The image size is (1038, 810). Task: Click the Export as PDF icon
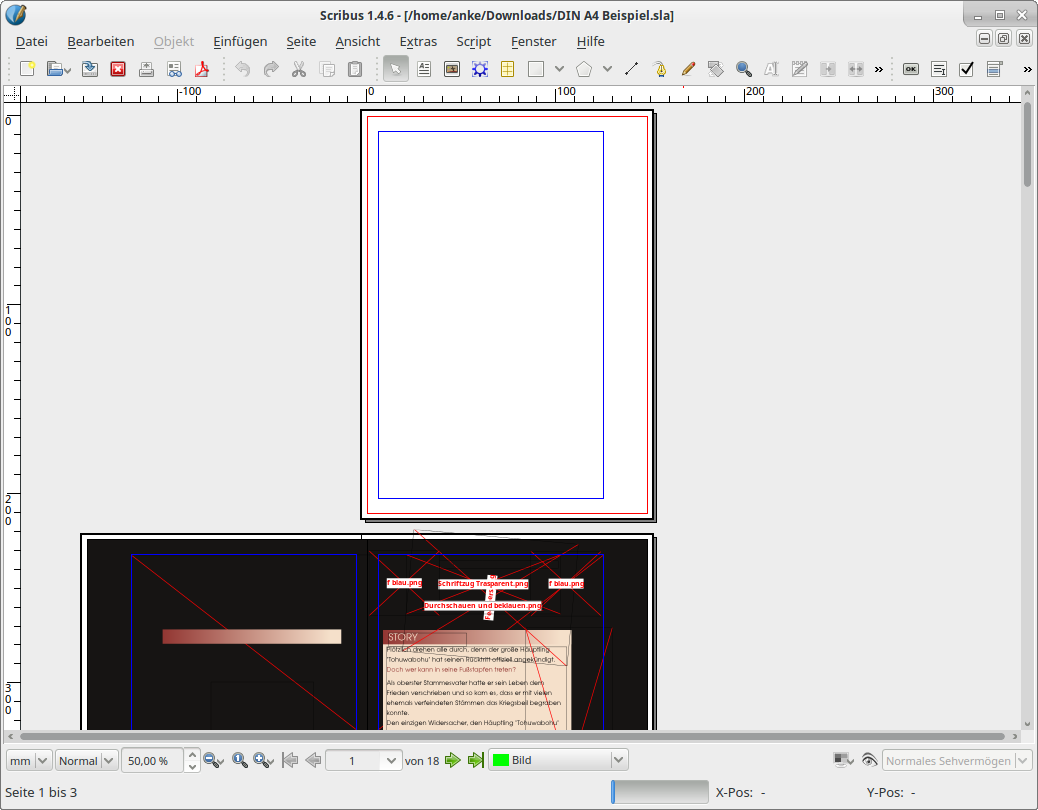[x=202, y=69]
